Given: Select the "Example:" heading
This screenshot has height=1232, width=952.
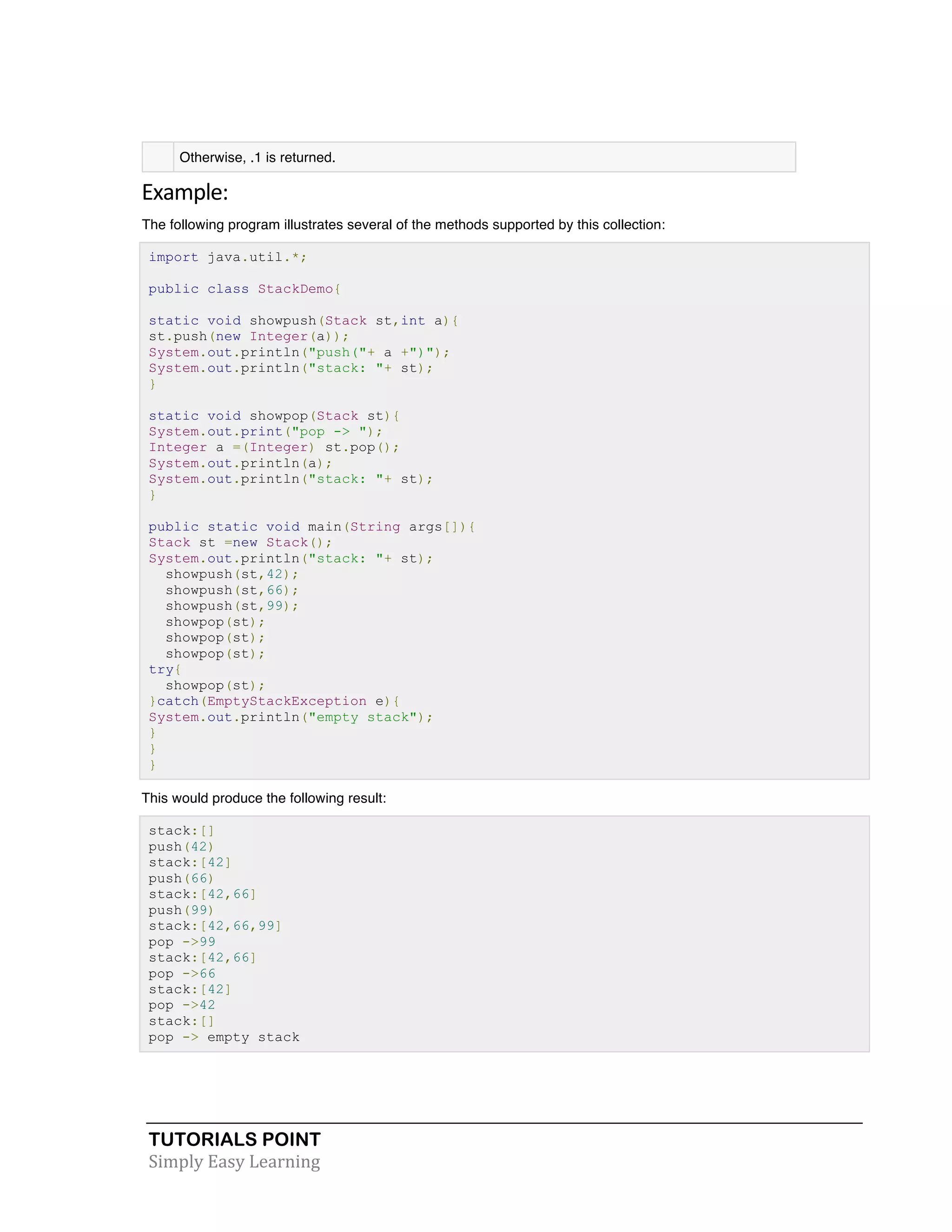Looking at the screenshot, I should pos(185,192).
